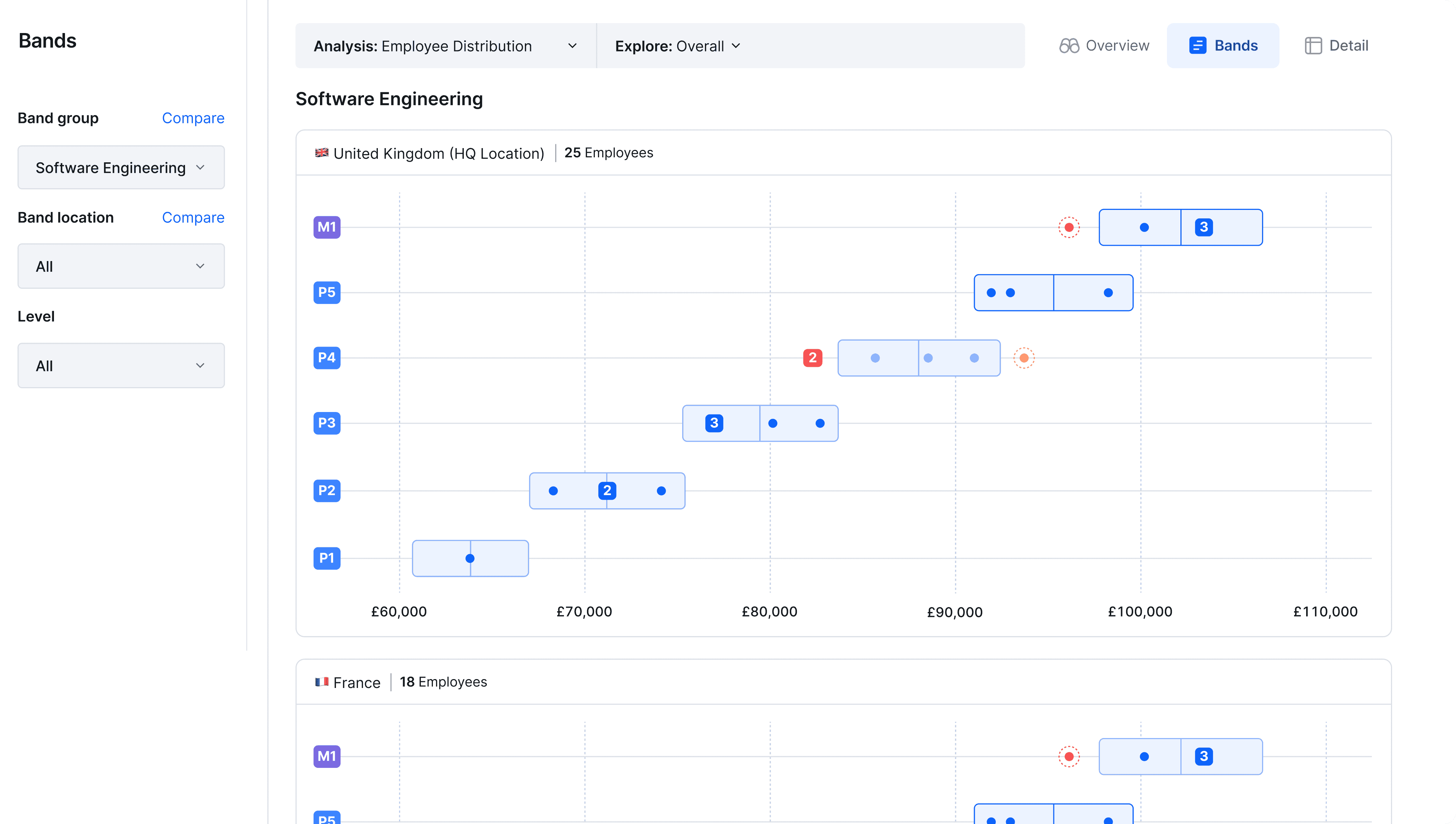
Task: Click the £100,000 axis label
Action: point(1140,612)
